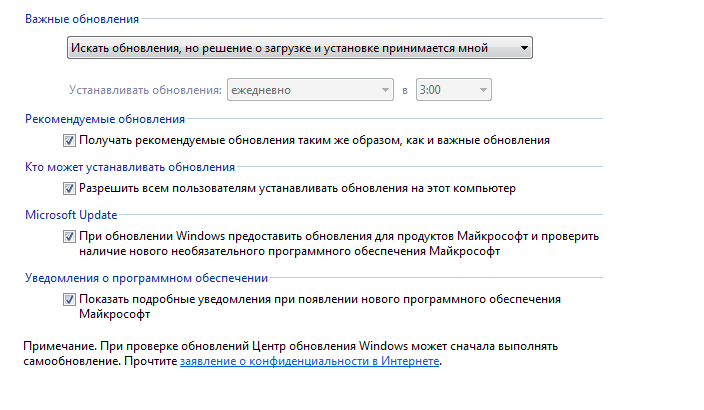Click the 'Устанавливать обновления:' label
The height and width of the screenshot is (410, 704).
145,90
